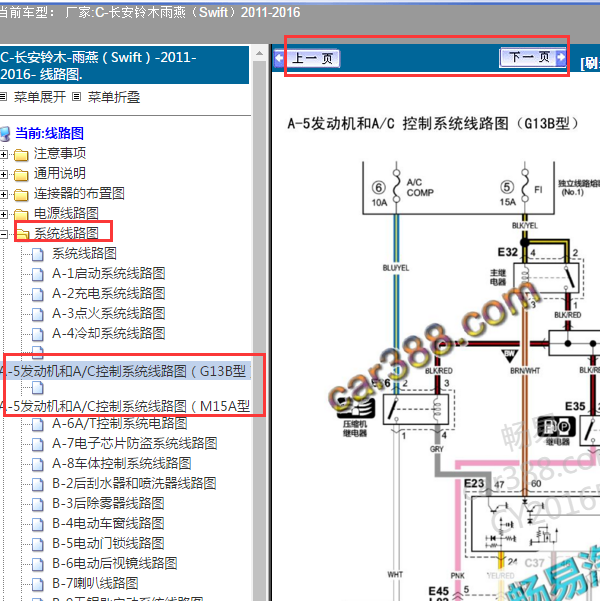Open A-4冷却系统线路图 page
This screenshot has width=600, height=601.
(109, 333)
